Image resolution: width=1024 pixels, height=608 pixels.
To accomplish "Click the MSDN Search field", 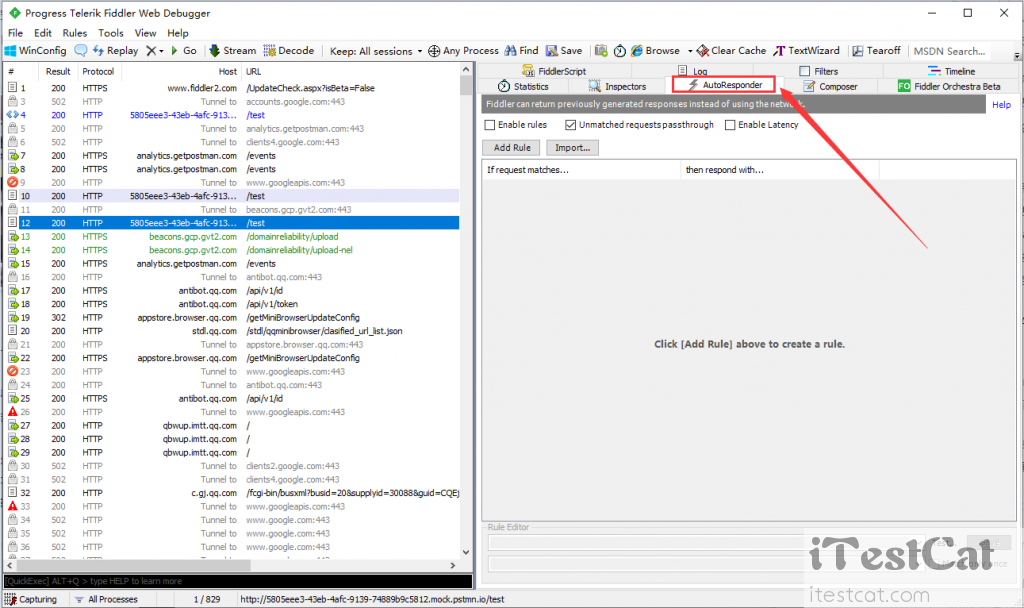I will tap(949, 51).
